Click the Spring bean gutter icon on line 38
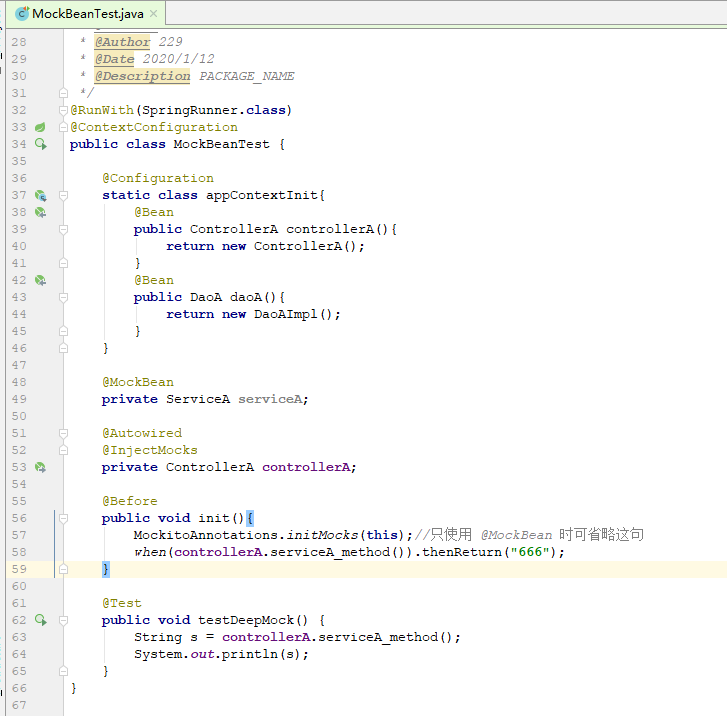 point(41,212)
